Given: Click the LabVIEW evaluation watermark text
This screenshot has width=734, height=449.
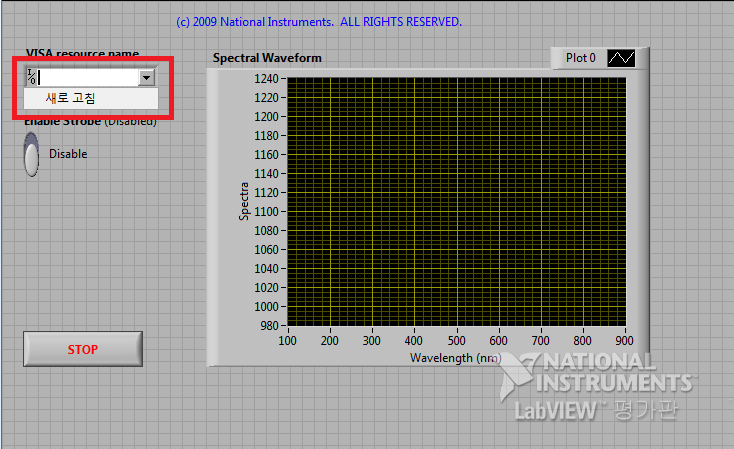Looking at the screenshot, I should coord(601,409).
